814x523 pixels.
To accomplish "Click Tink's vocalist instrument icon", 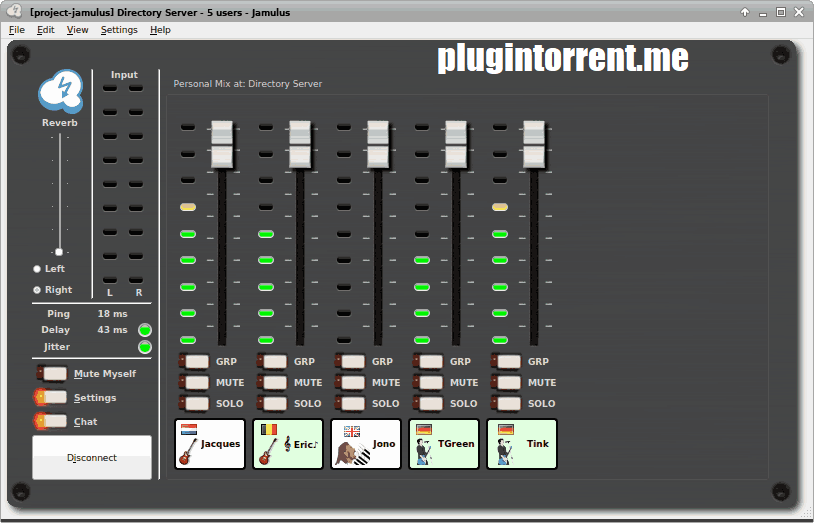I will (x=505, y=451).
